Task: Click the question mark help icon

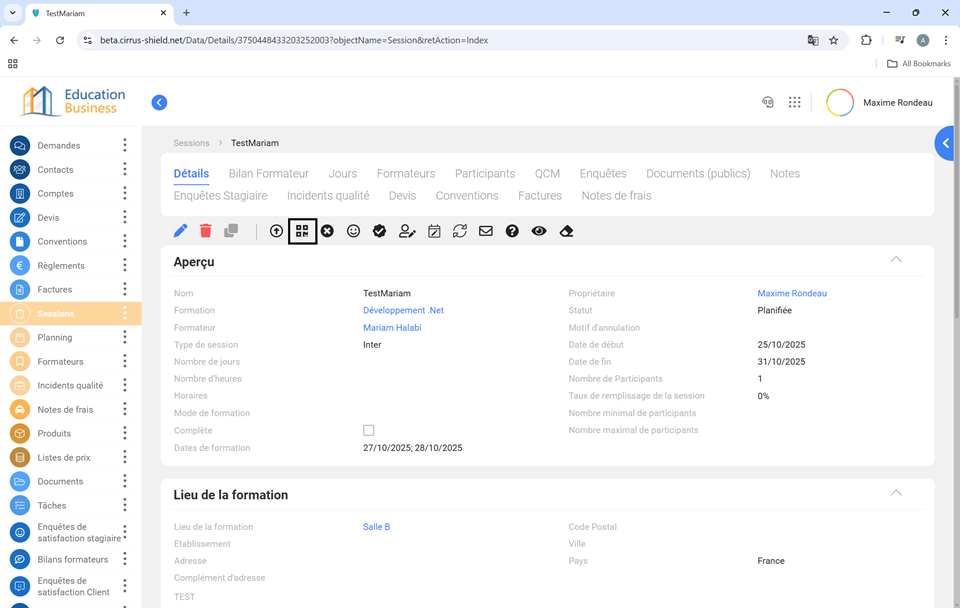Action: pos(512,231)
